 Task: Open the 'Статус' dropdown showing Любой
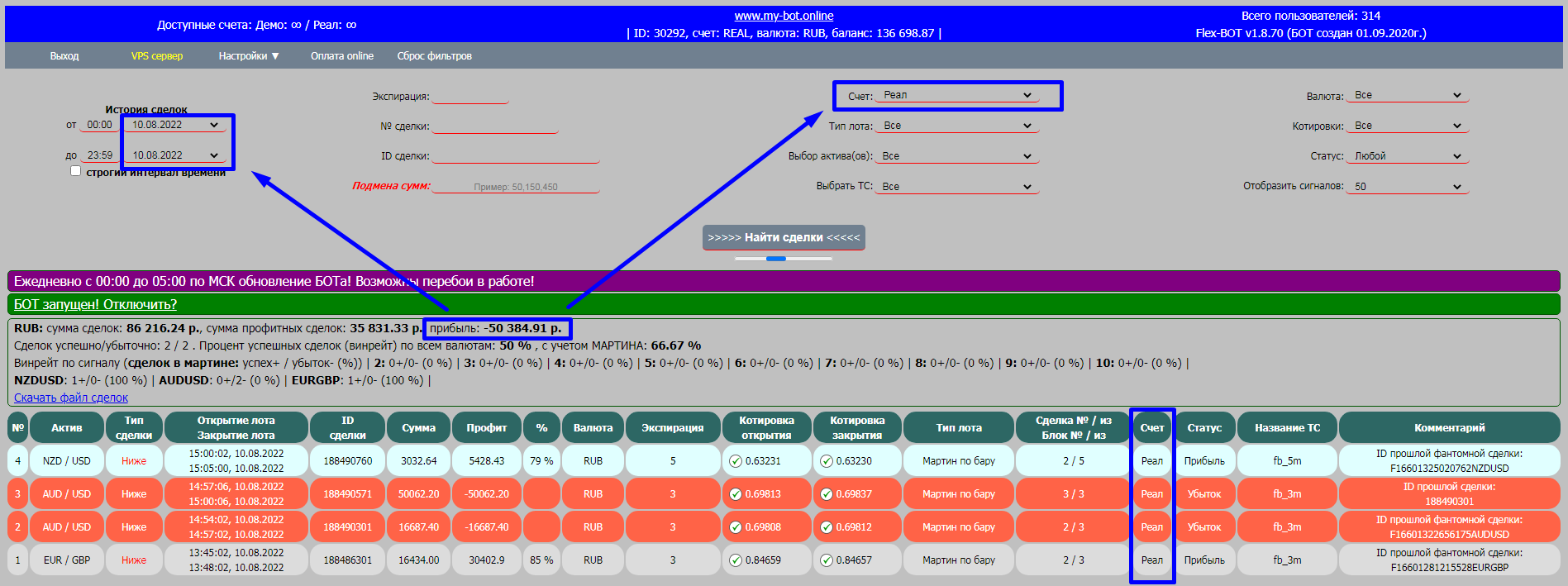[1408, 156]
